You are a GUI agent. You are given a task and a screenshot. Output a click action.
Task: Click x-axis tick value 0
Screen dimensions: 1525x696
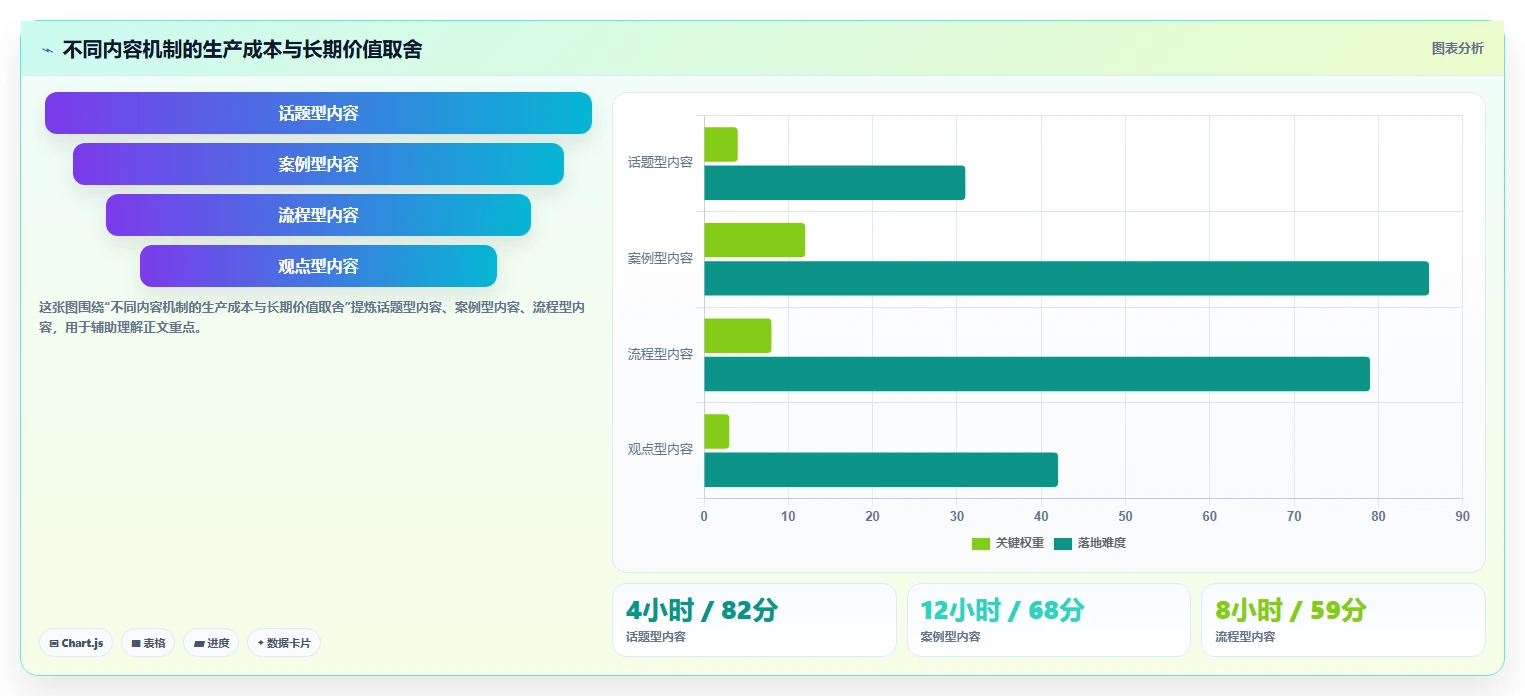point(704,516)
